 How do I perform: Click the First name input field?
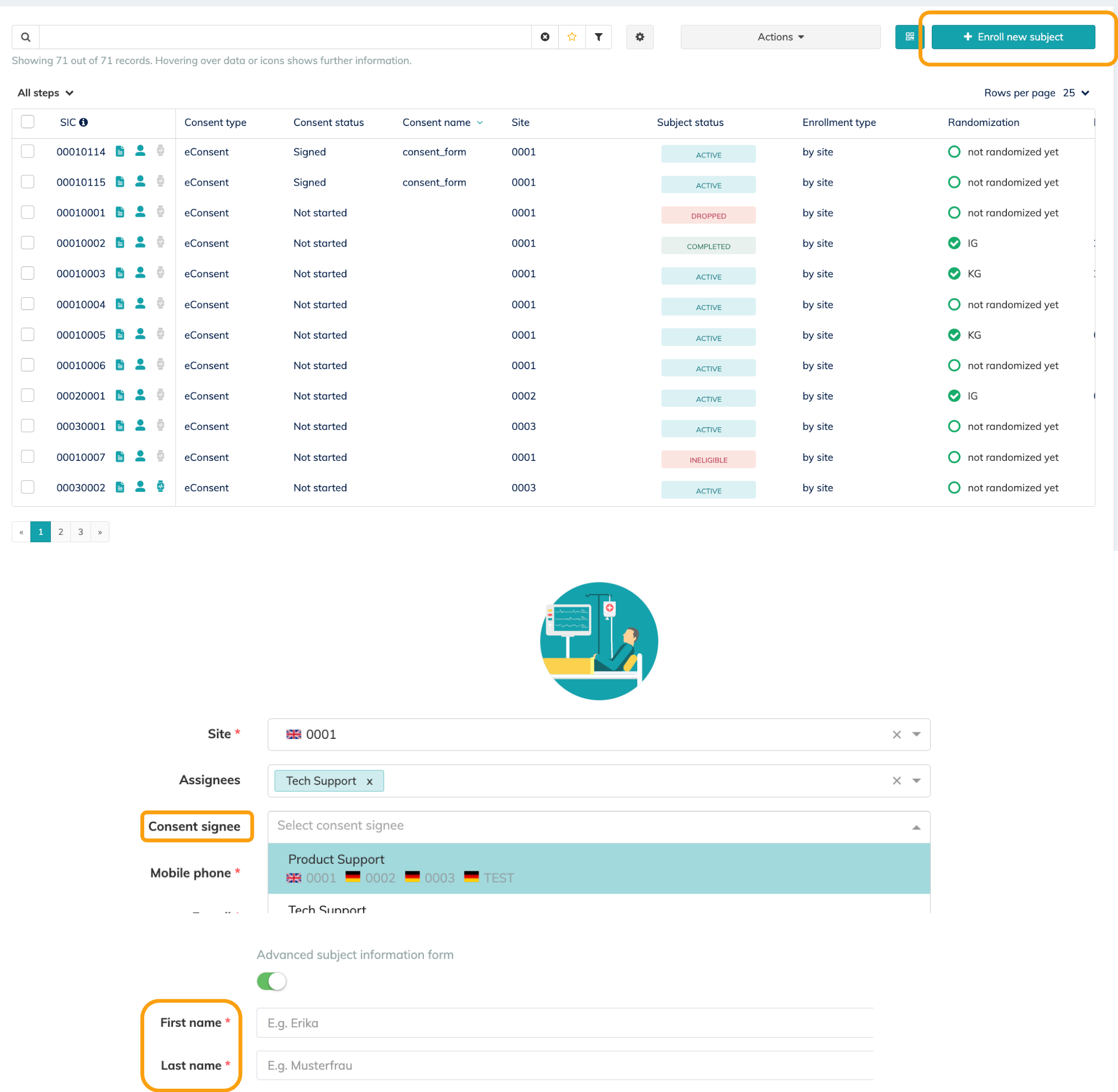click(564, 1022)
